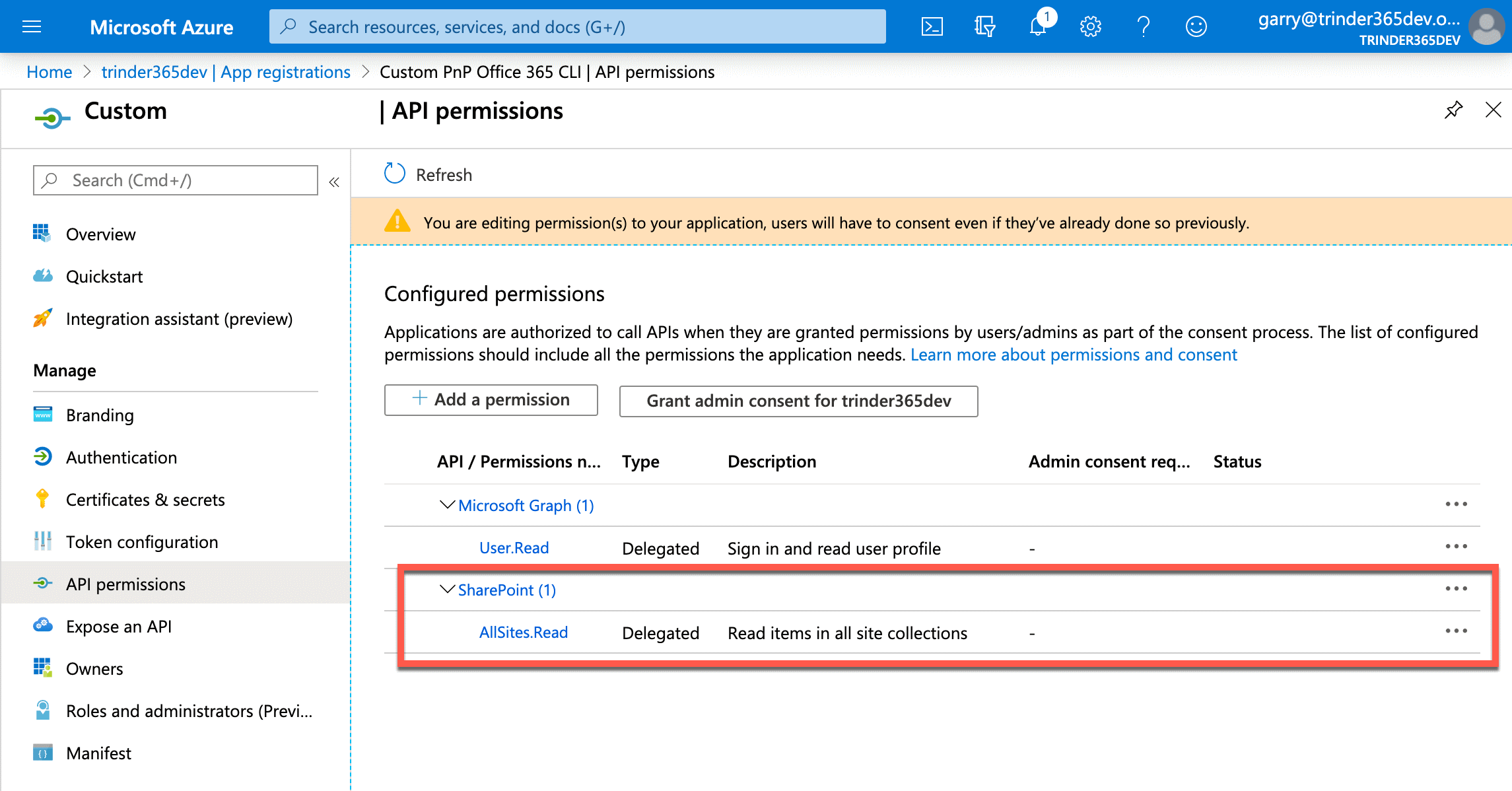Image resolution: width=1512 pixels, height=791 pixels.
Task: Open Expose an API page
Action: click(119, 627)
